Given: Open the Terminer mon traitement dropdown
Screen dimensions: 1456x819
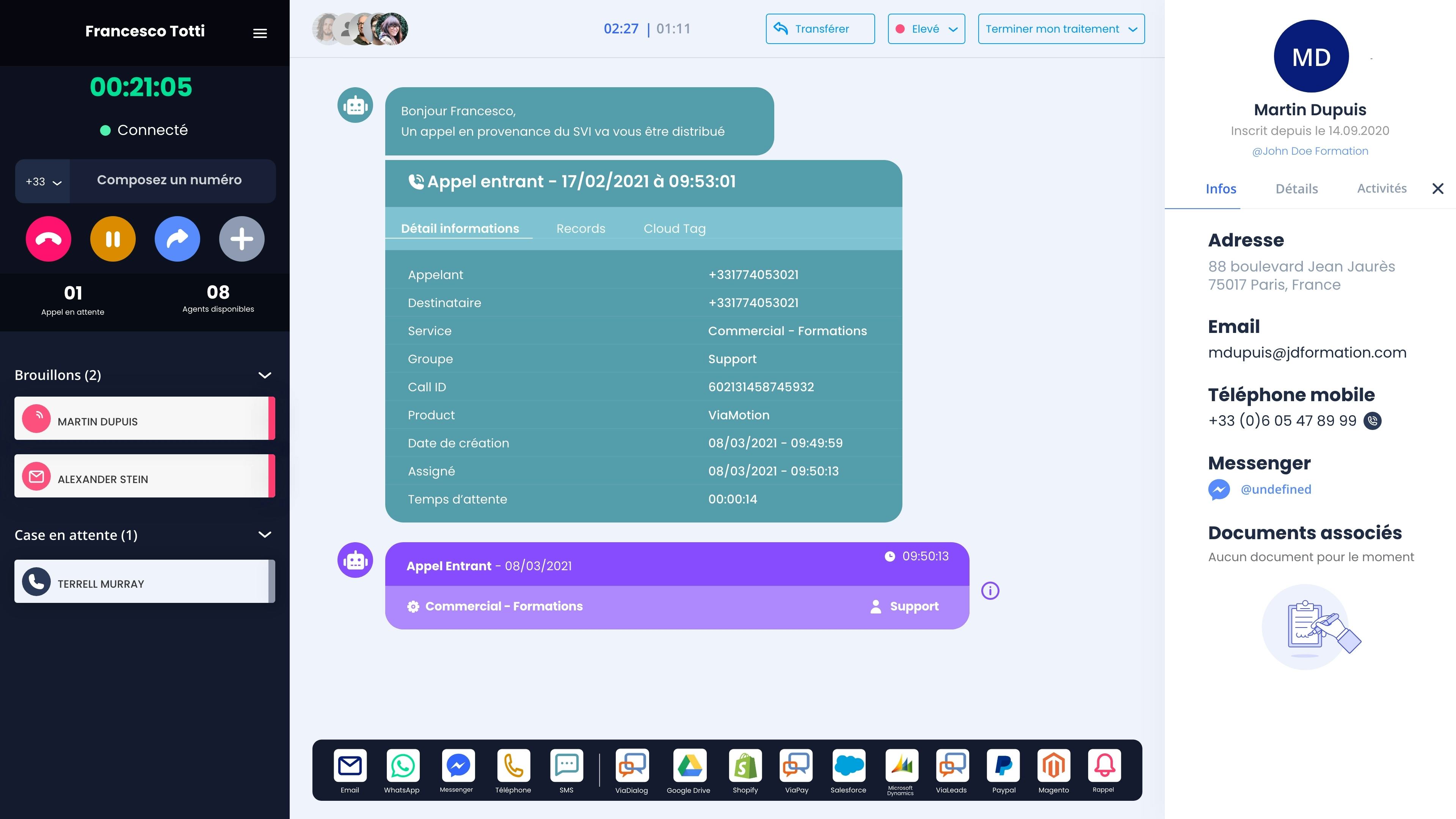Looking at the screenshot, I should [x=1061, y=29].
